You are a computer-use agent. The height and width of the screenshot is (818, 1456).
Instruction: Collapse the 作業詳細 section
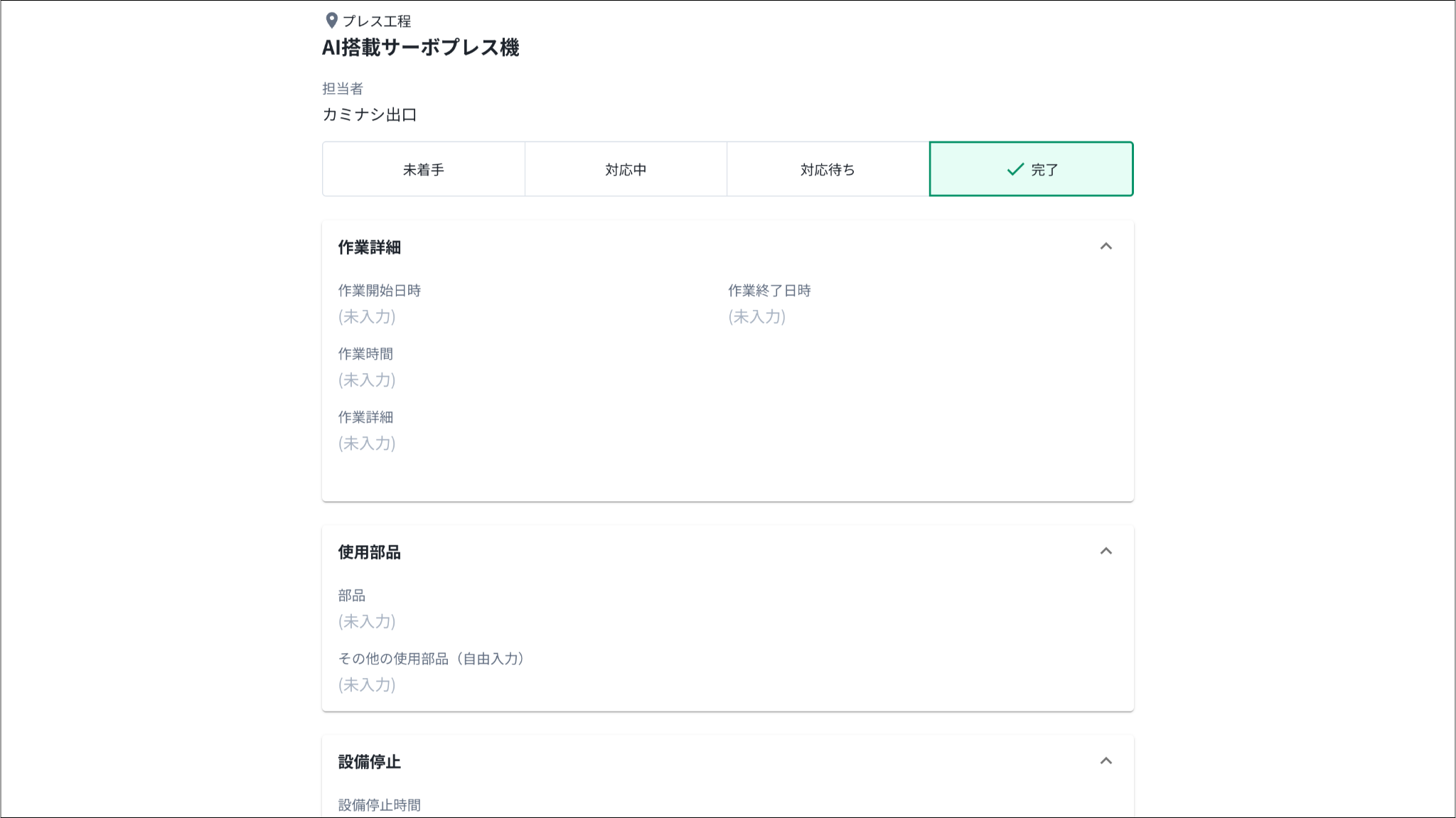[x=1106, y=247]
